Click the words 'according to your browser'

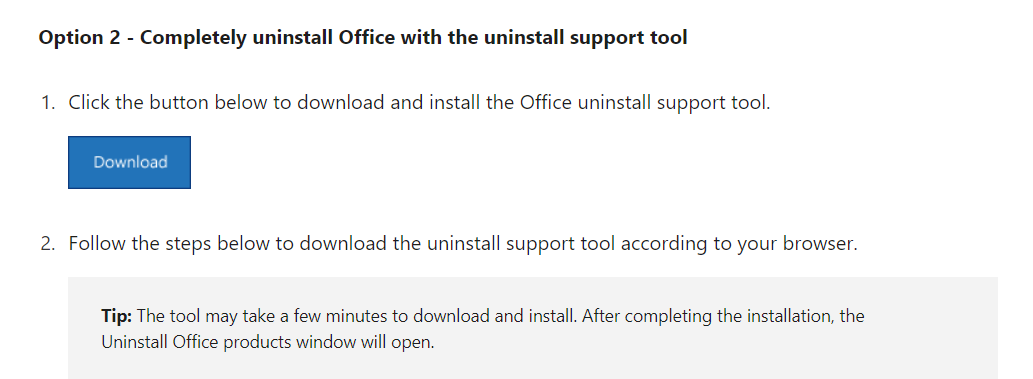pos(739,244)
